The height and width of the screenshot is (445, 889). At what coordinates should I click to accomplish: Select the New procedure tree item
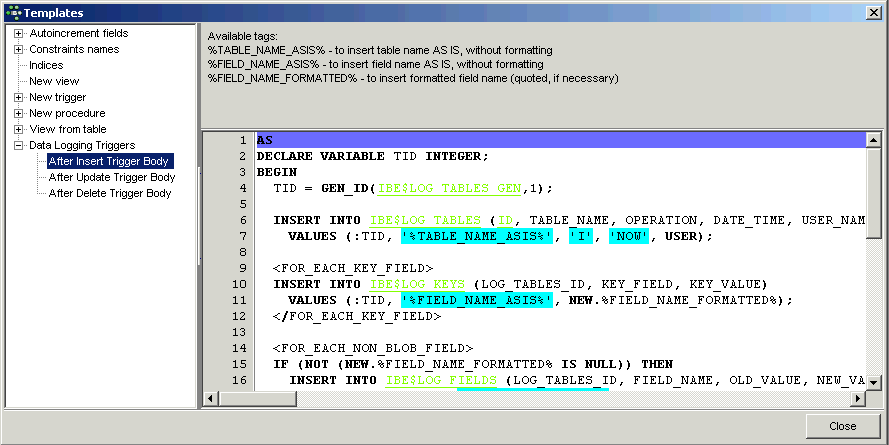[x=67, y=113]
